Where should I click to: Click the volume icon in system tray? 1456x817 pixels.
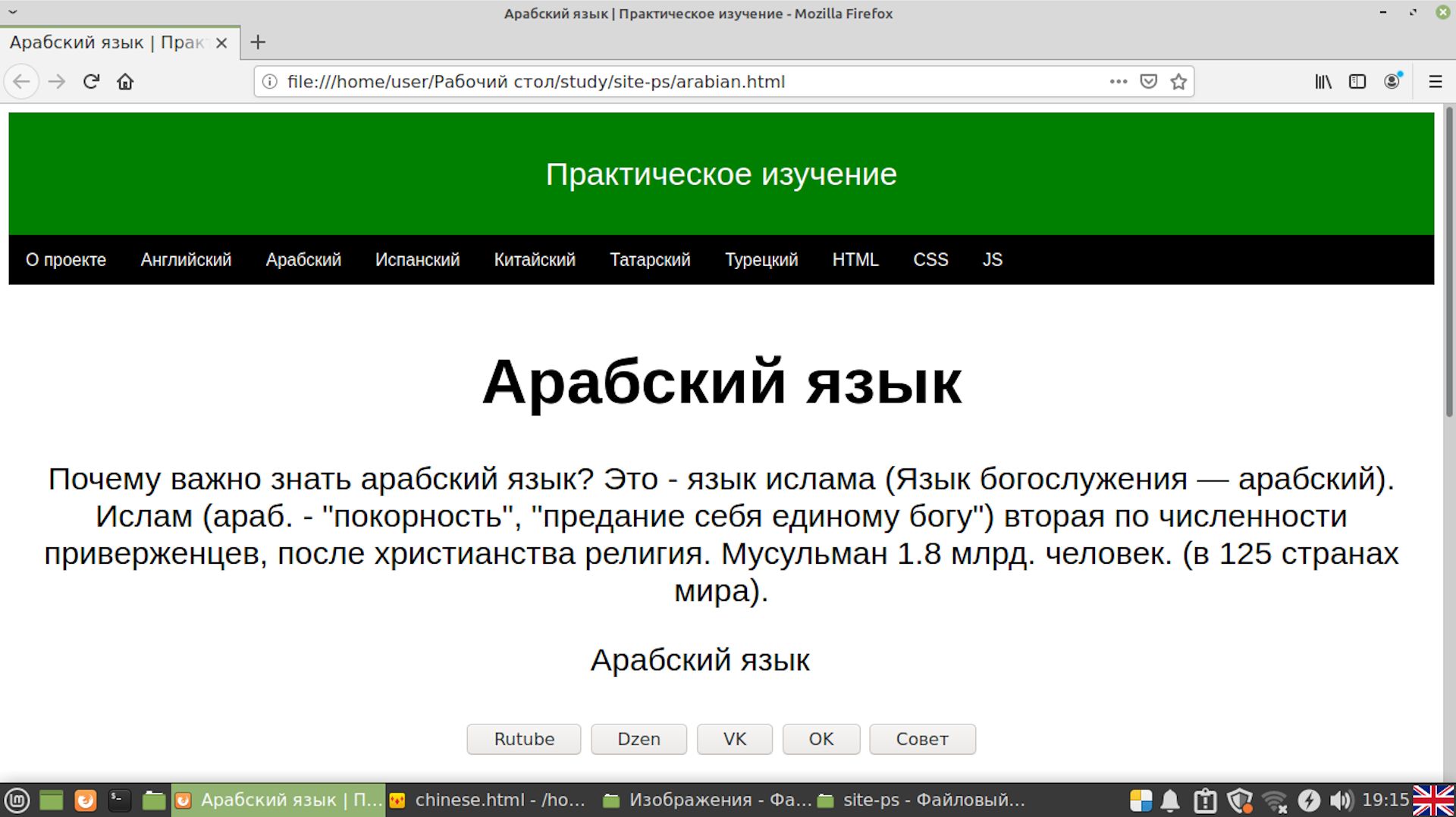point(1341,800)
